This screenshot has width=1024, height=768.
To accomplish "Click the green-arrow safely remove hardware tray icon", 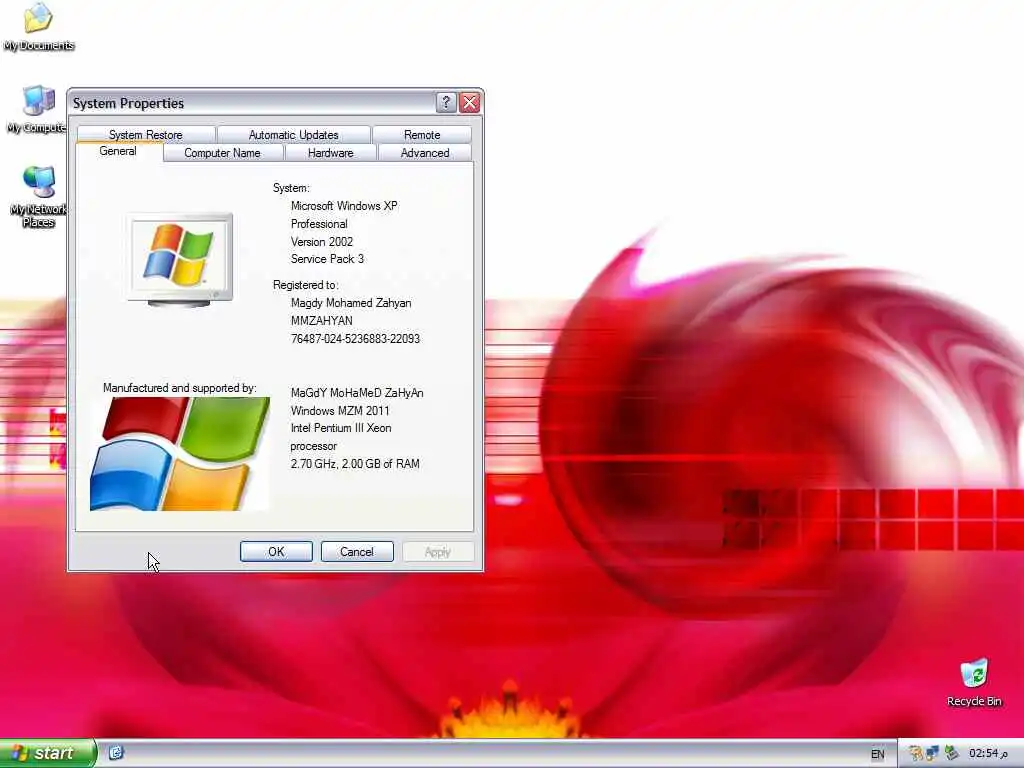I will click(952, 754).
